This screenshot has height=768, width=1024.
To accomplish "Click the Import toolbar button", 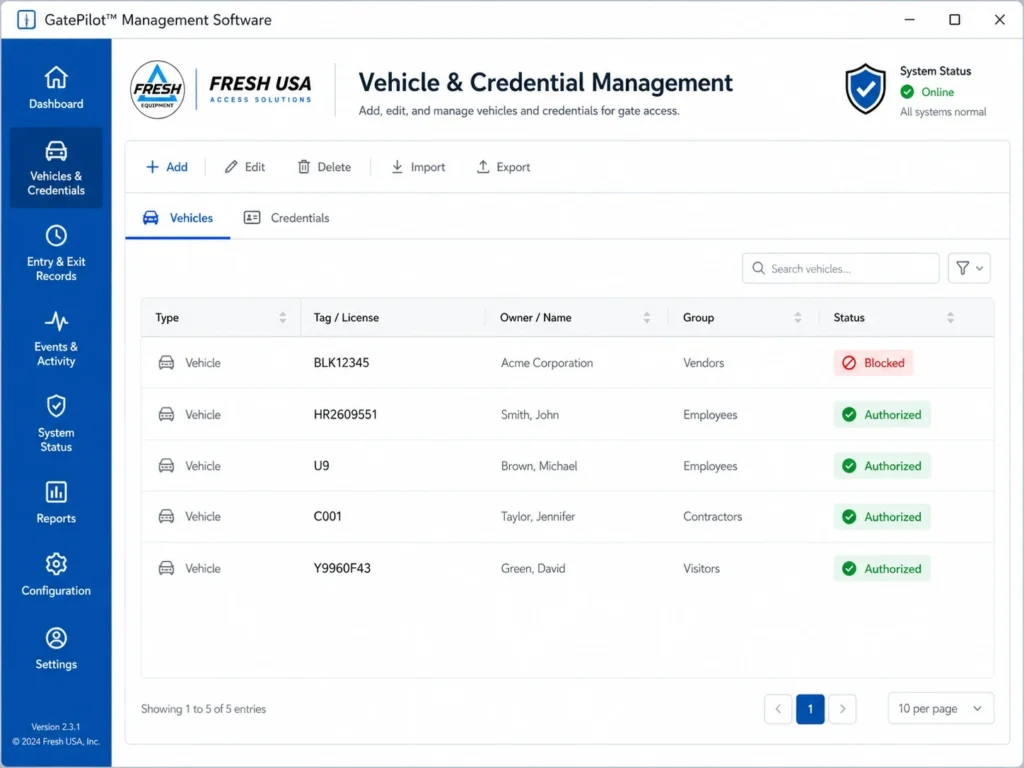I will 418,167.
